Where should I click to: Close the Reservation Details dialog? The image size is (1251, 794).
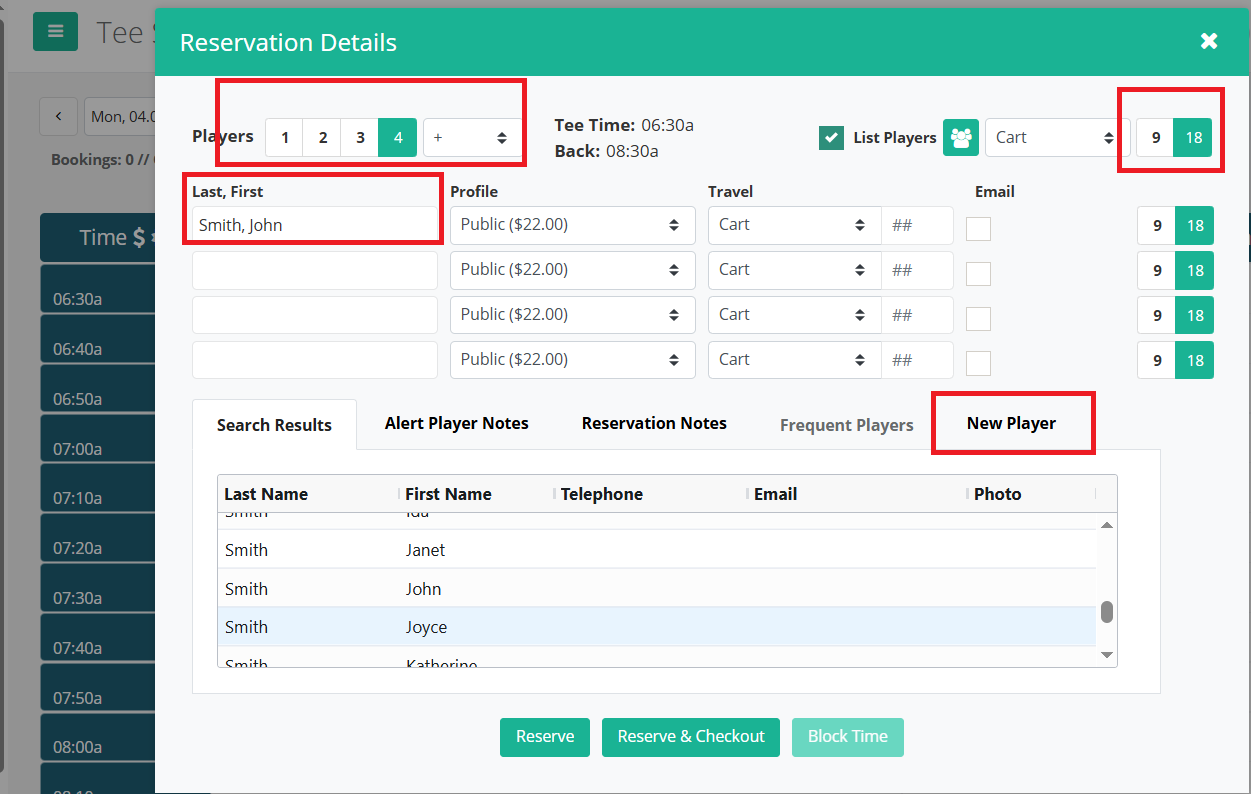(x=1209, y=41)
